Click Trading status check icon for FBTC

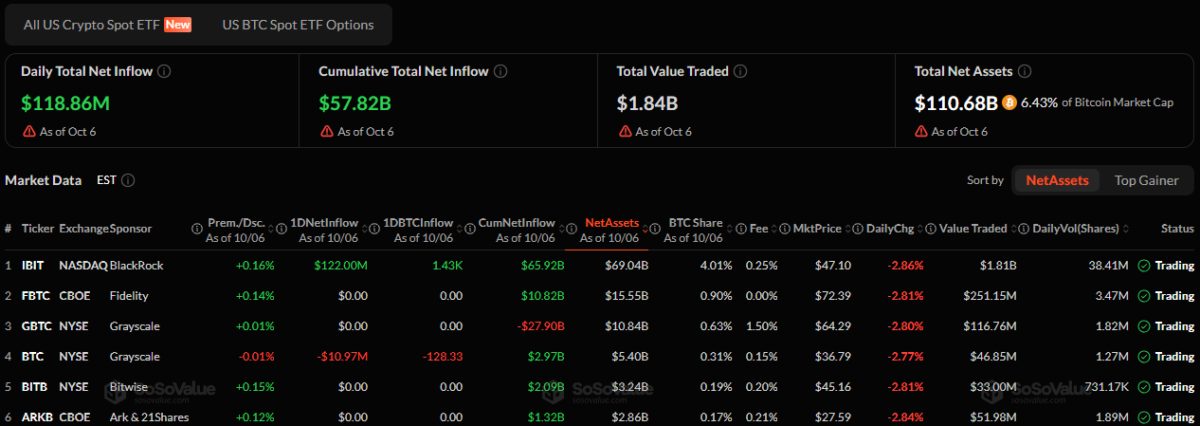click(1144, 296)
